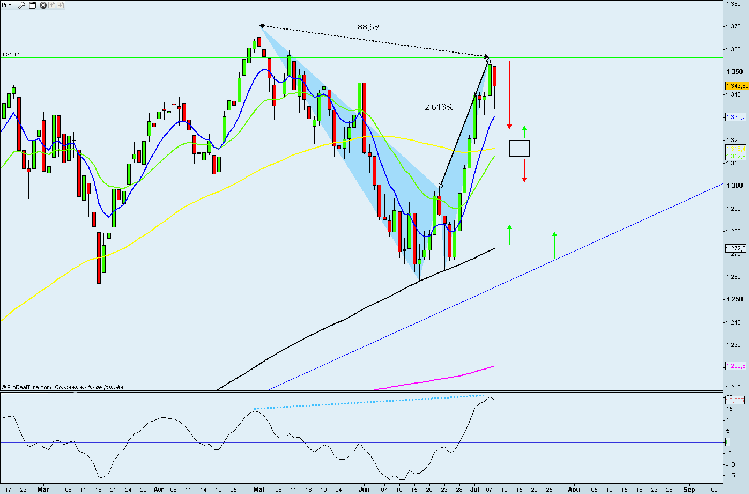749x494 pixels.
Task: Click the "1 350" price axis label
Action: pos(734,72)
